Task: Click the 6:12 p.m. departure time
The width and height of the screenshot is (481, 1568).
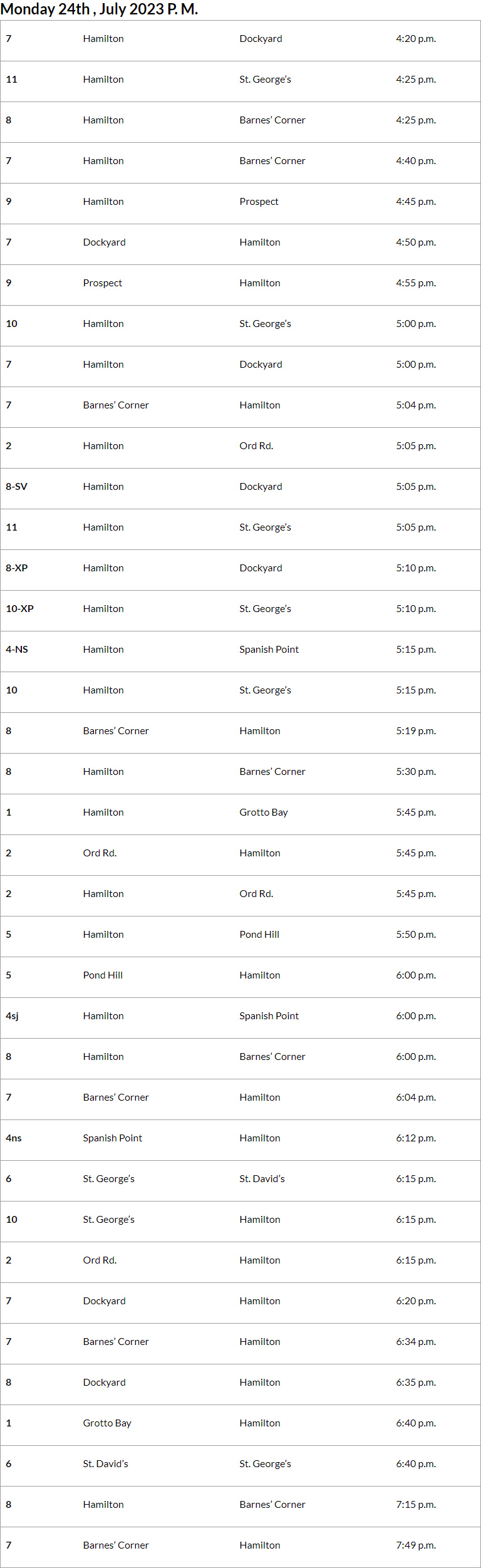Action: (x=416, y=1138)
